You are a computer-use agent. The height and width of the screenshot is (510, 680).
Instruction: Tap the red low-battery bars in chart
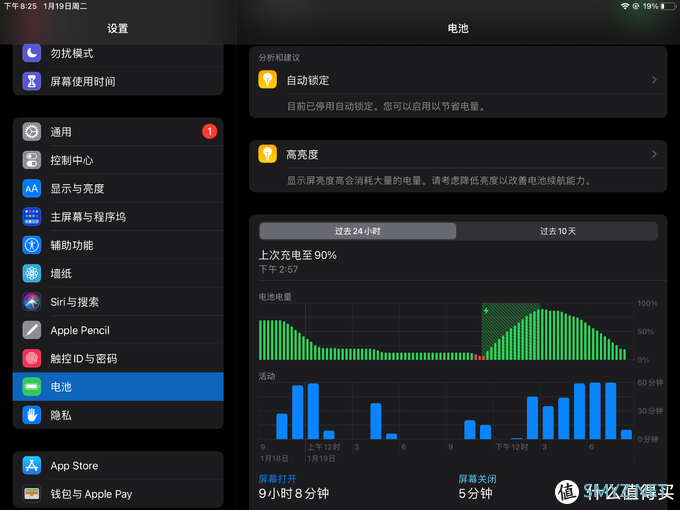[x=479, y=357]
